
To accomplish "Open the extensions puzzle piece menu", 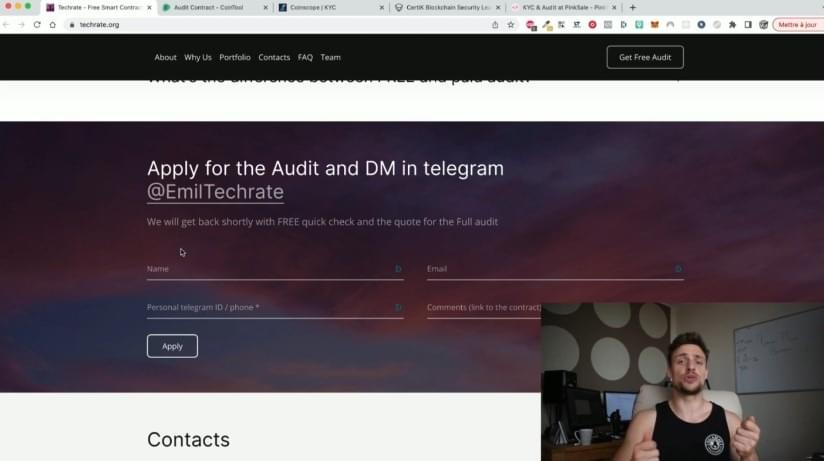I will (732, 24).
